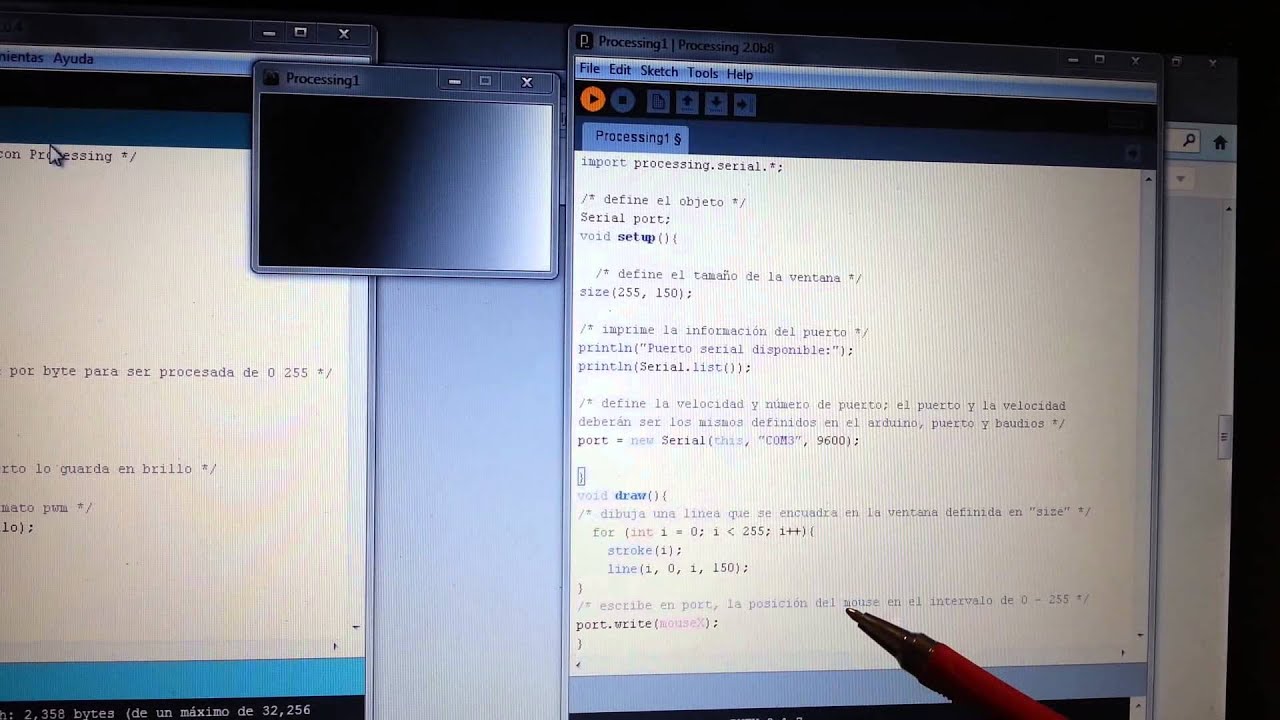1280x720 pixels.
Task: Click the line 'void setup(){'
Action: pos(629,237)
